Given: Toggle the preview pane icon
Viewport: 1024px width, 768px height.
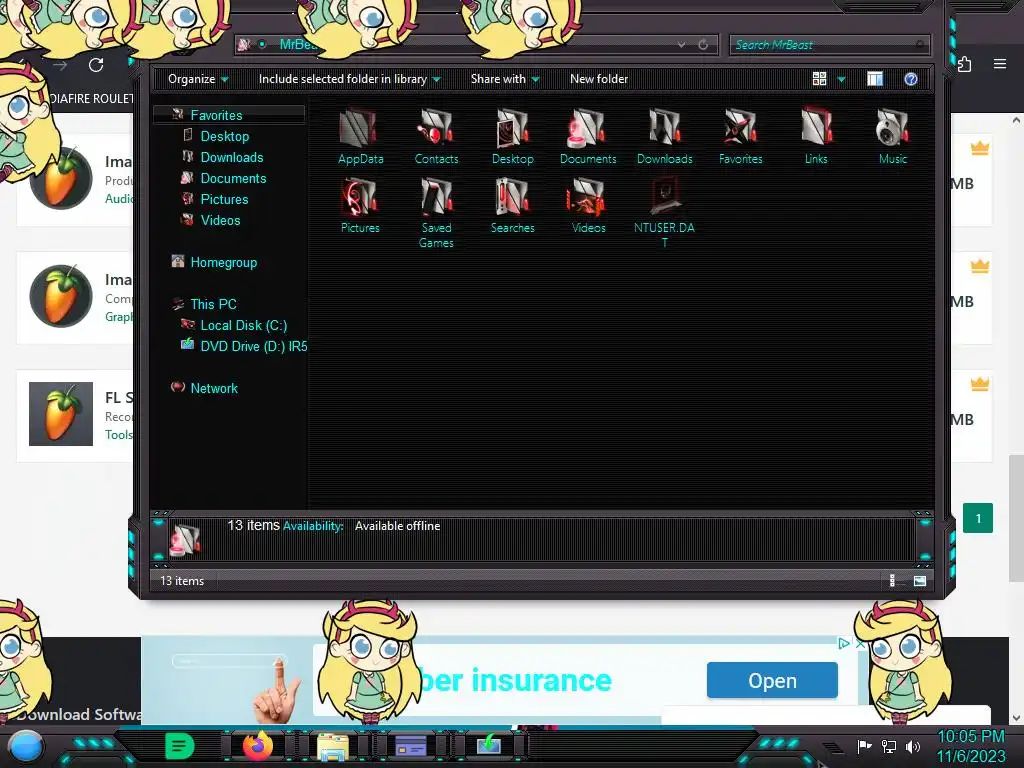Looking at the screenshot, I should pos(874,79).
